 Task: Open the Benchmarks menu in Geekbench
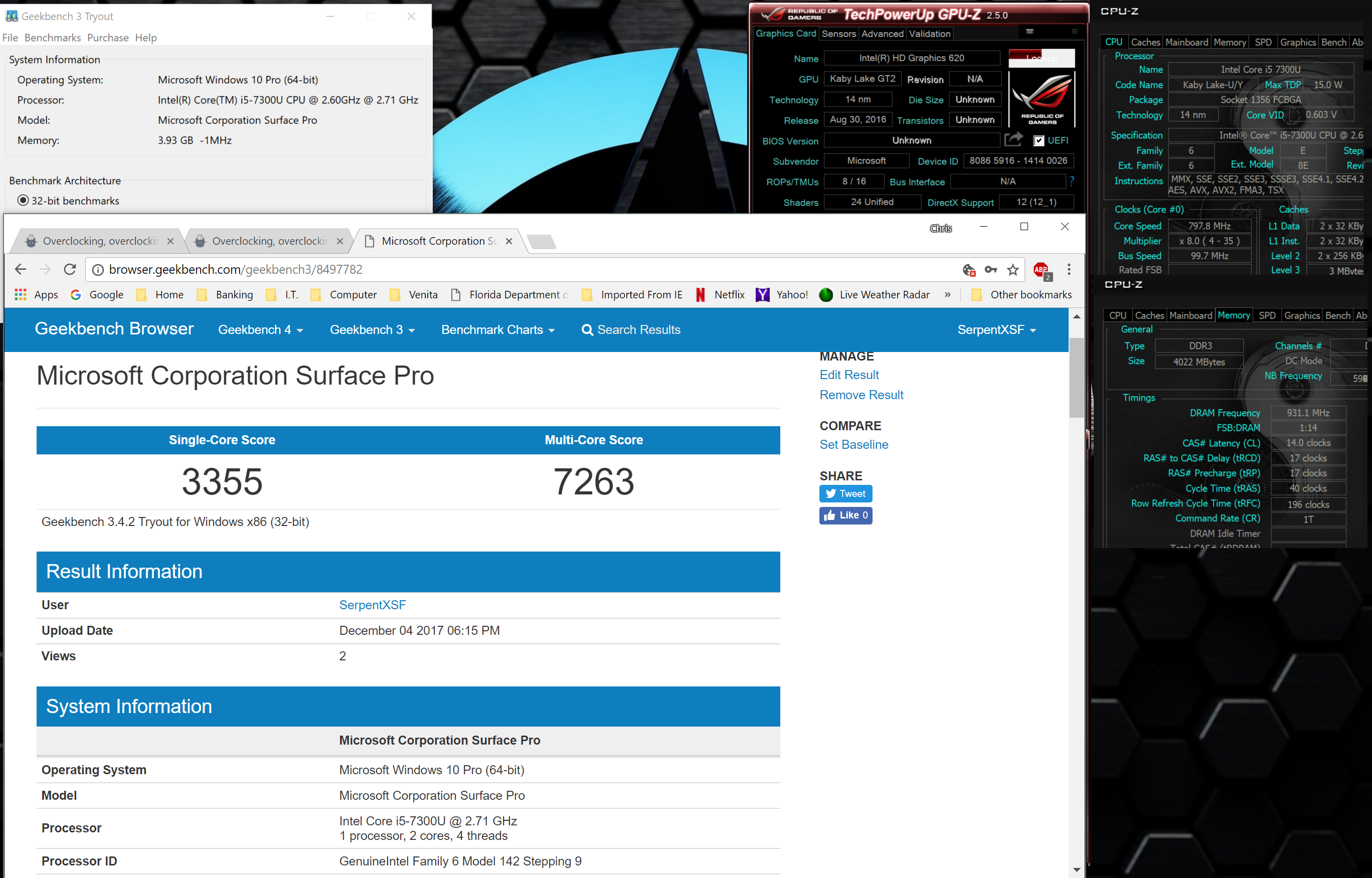coord(53,38)
